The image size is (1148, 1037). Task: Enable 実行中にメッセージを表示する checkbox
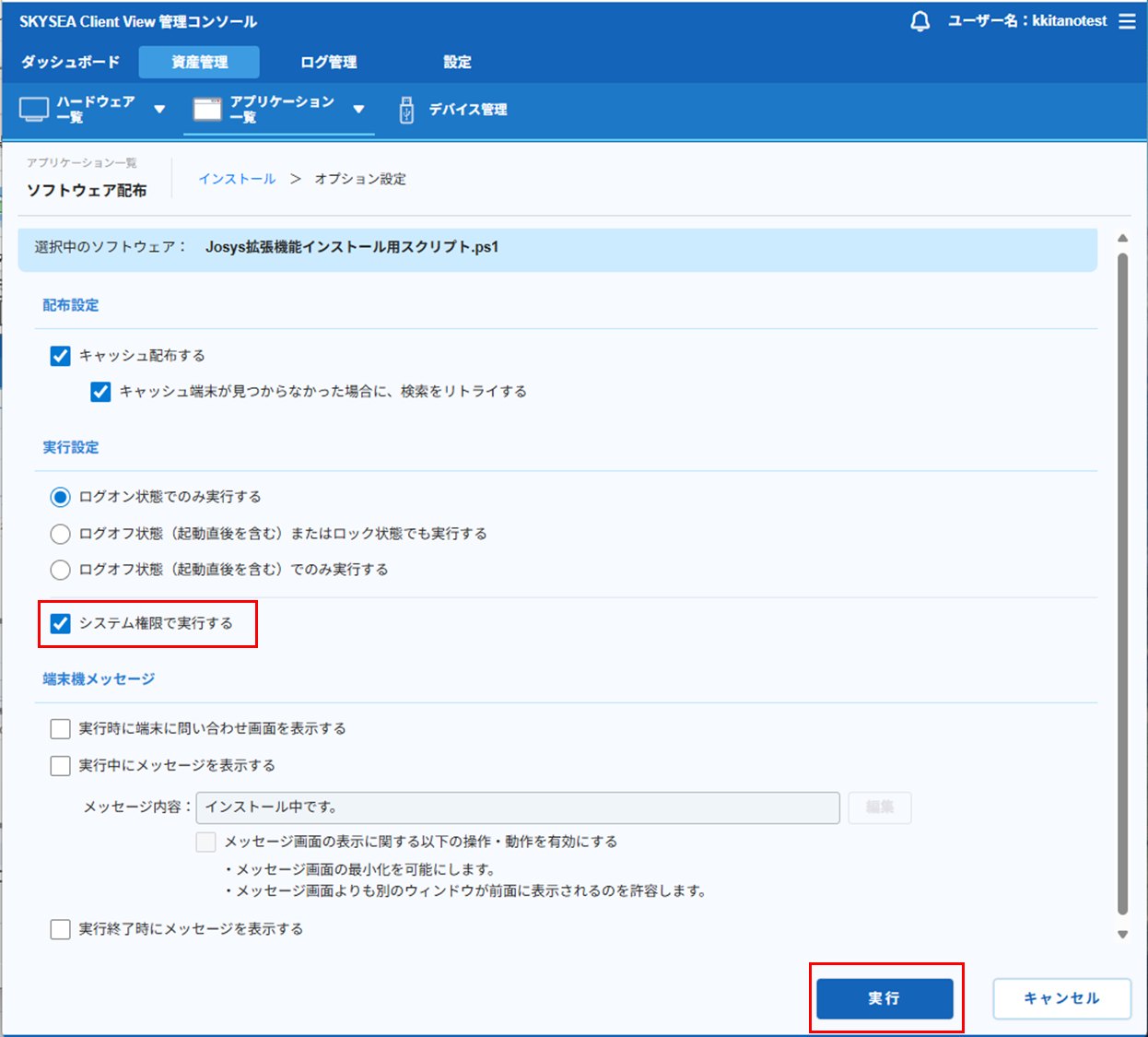(x=61, y=766)
